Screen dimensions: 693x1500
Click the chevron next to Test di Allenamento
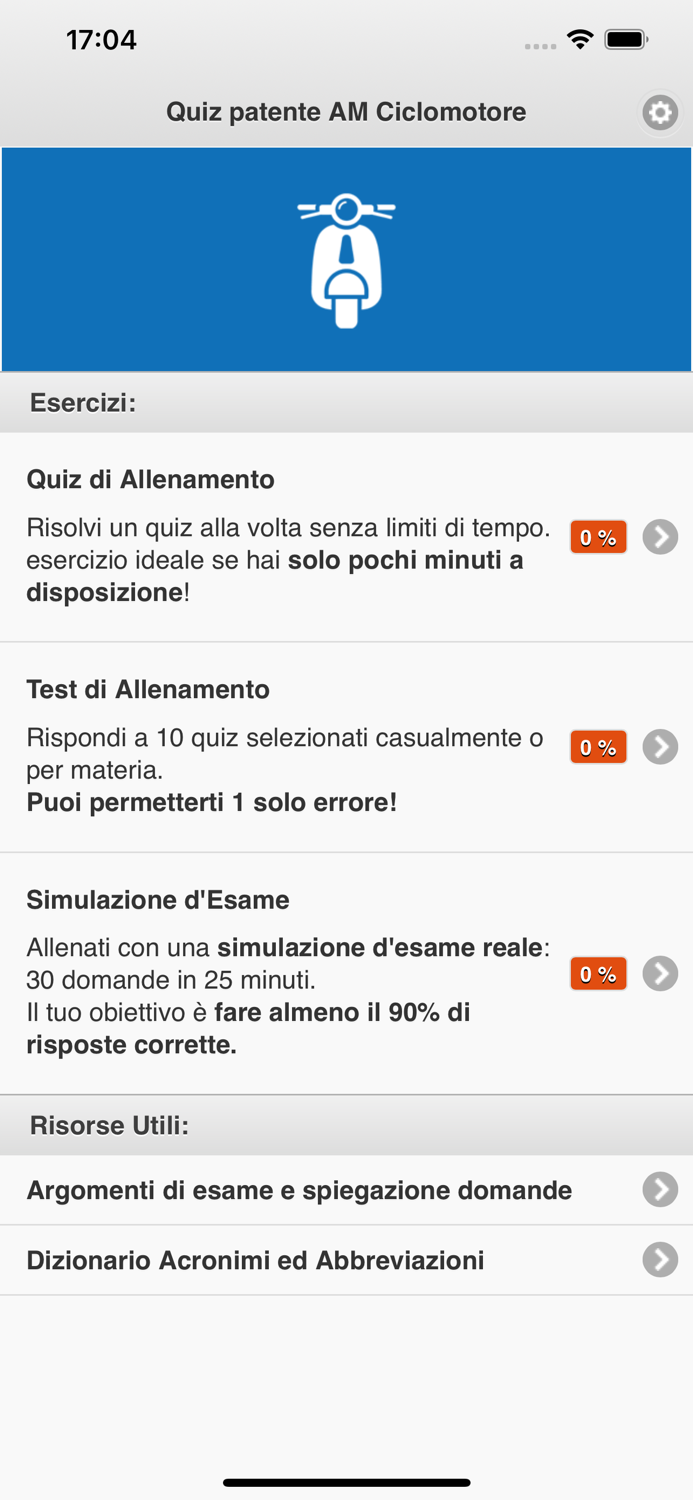(661, 746)
